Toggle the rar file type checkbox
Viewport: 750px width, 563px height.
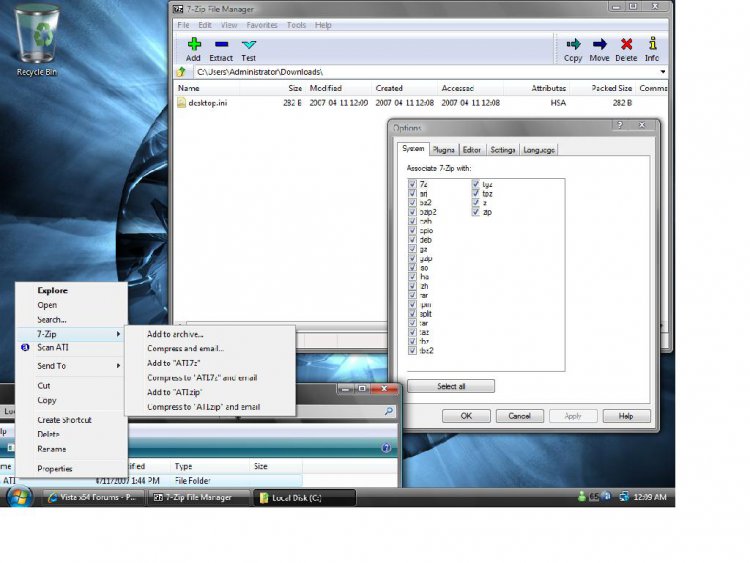coord(412,295)
